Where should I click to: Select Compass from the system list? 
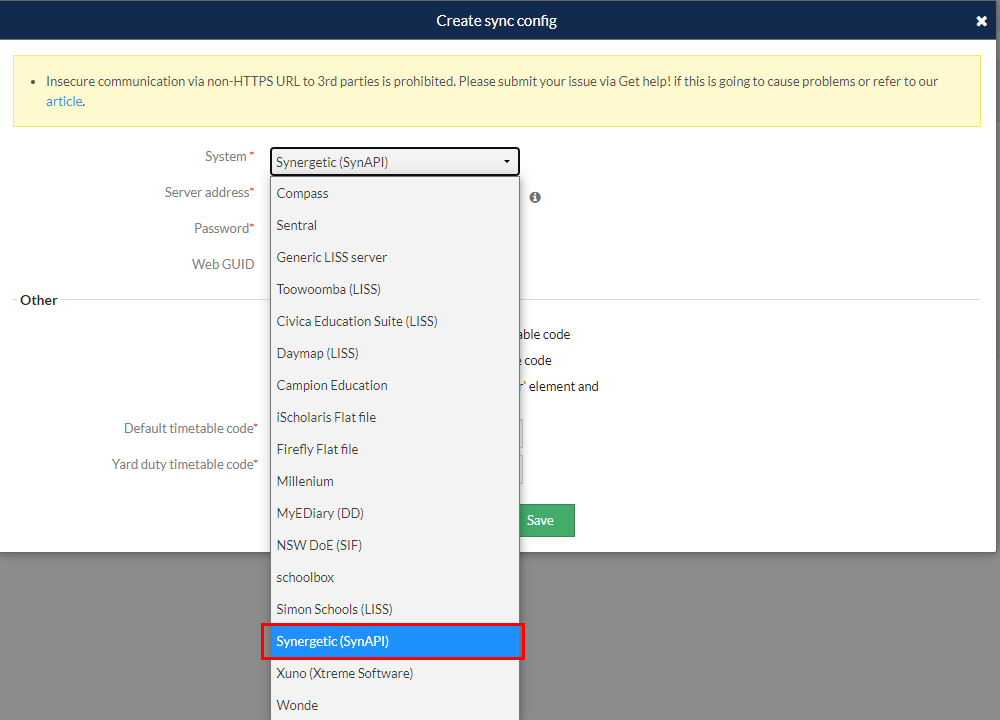point(395,193)
